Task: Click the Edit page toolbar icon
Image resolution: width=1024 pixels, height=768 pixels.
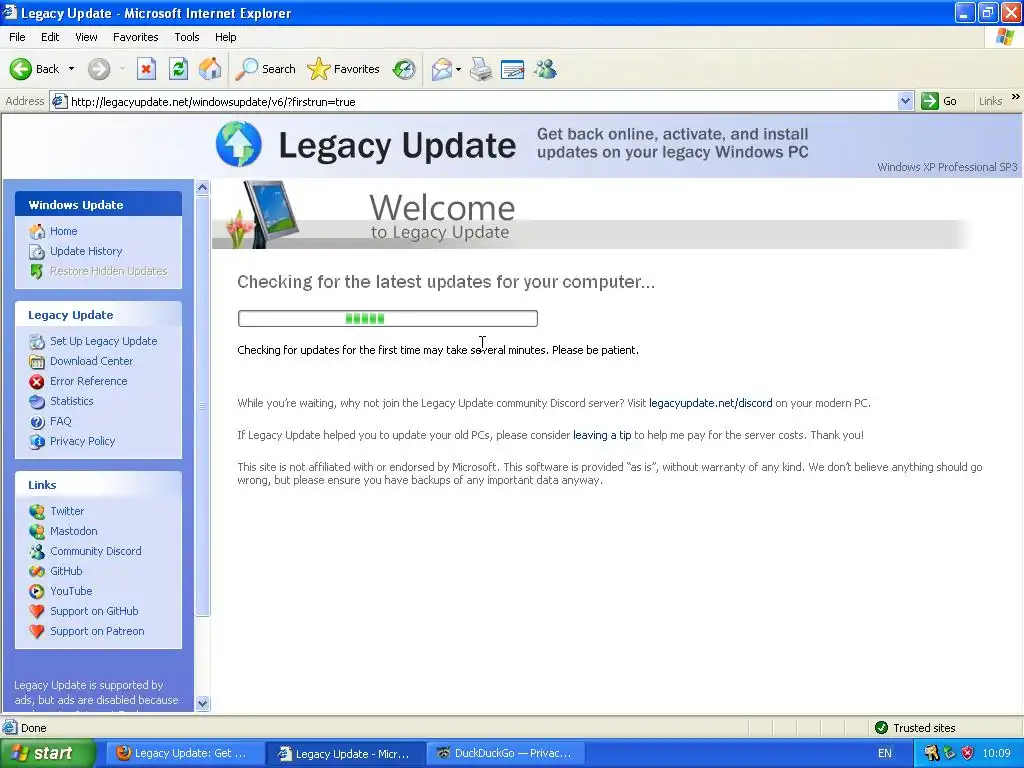Action: click(x=513, y=69)
